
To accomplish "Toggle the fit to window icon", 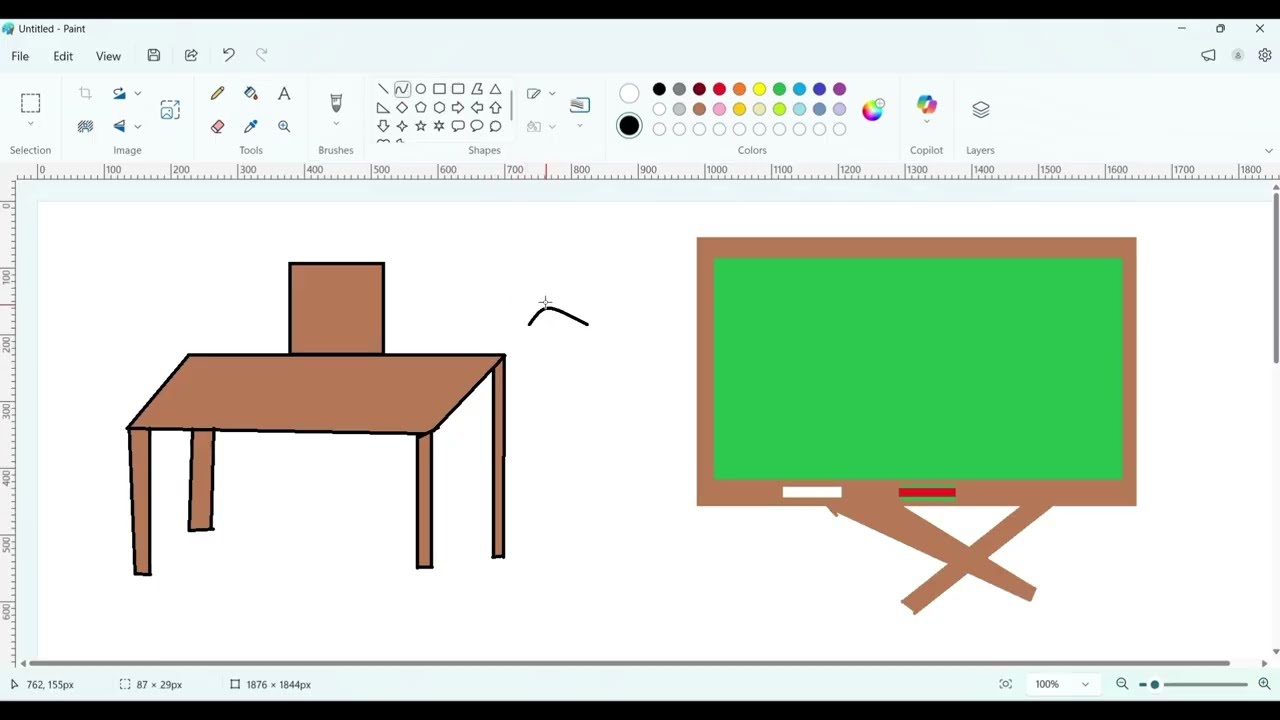I will (1005, 684).
